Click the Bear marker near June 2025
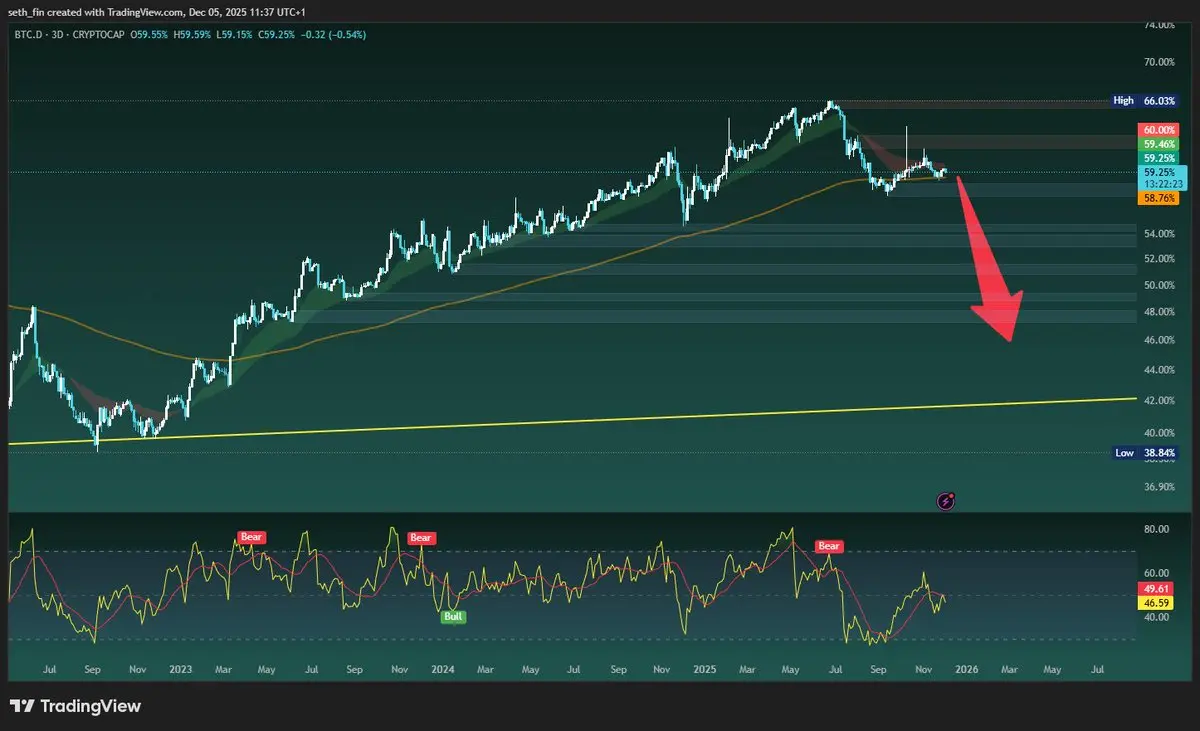This screenshot has height=731, width=1200. coord(829,546)
